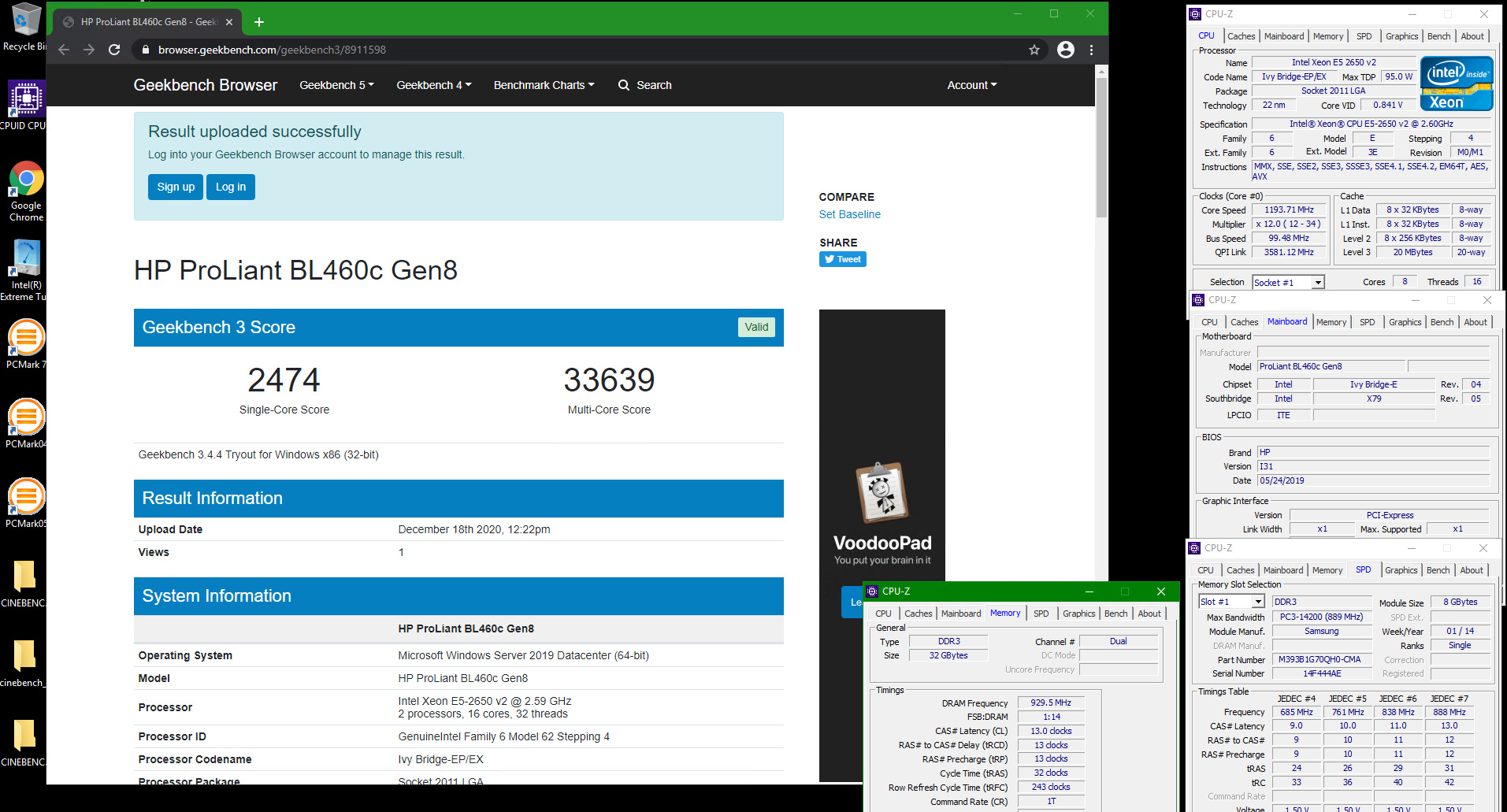
Task: Open the Slot #1 memory slot dropdown
Action: (x=1231, y=602)
